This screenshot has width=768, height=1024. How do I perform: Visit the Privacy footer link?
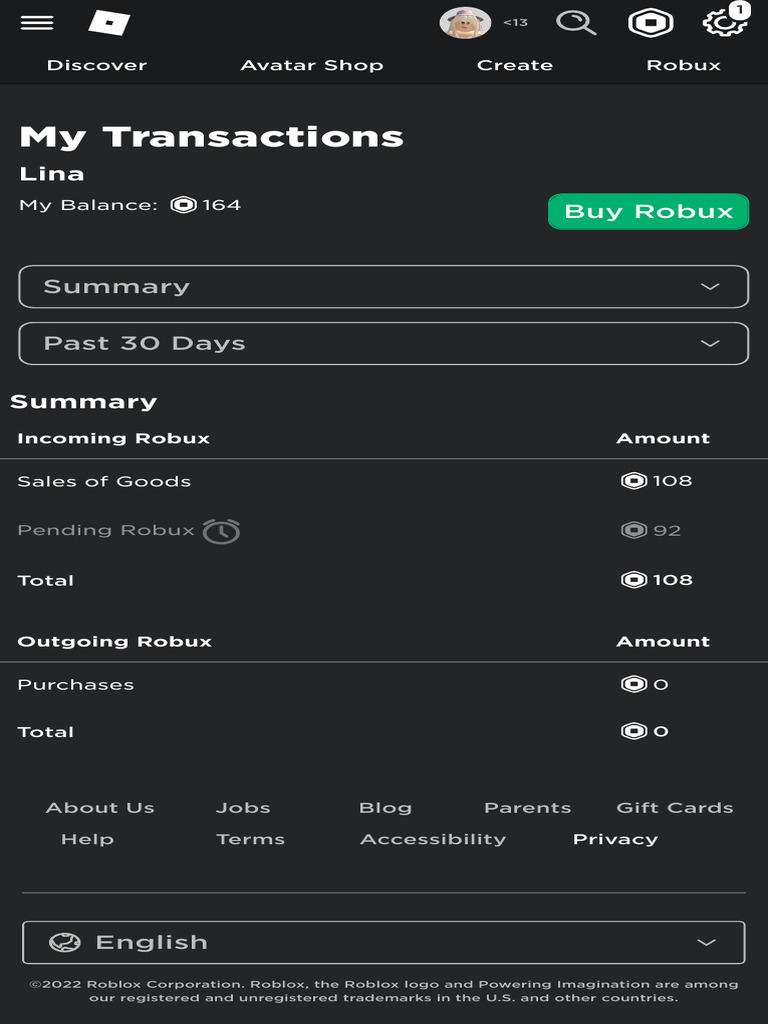point(615,839)
